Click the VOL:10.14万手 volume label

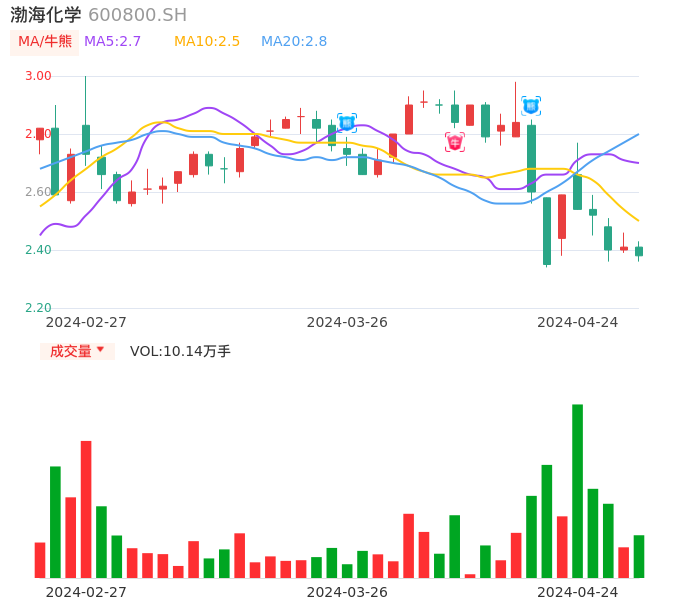click(180, 351)
